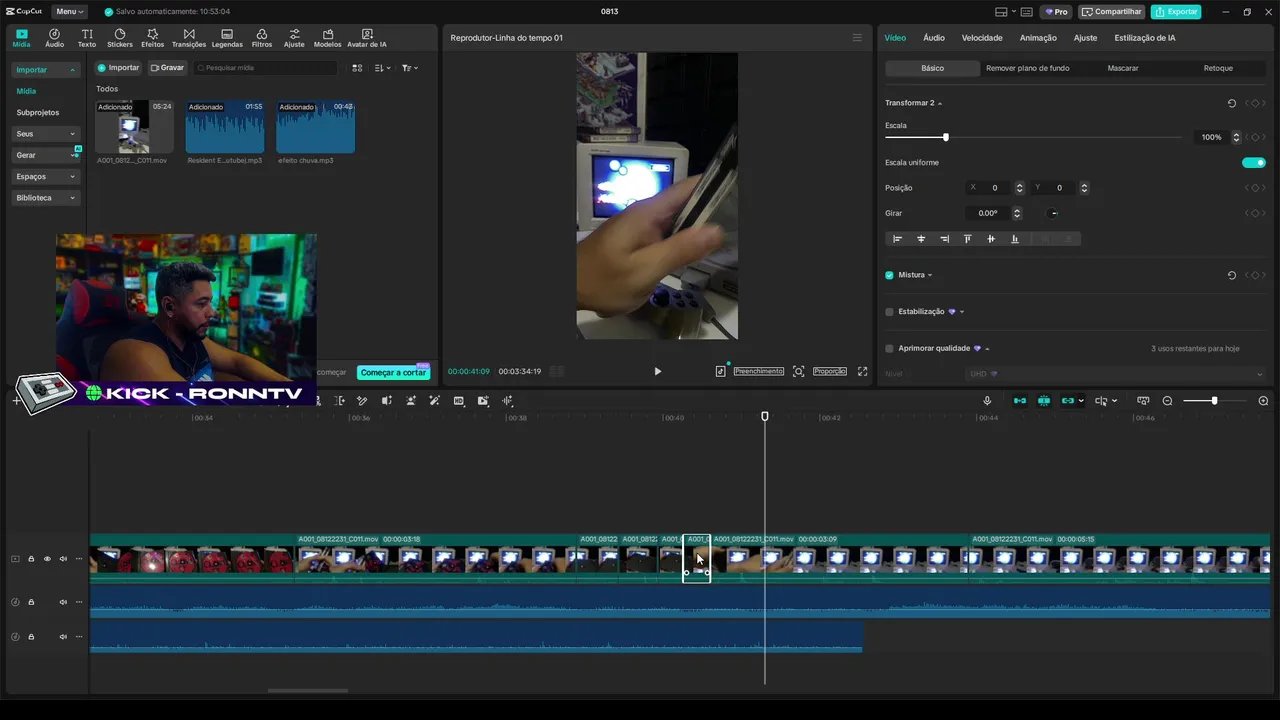
Task: Align to bottom using the alignment icon
Action: tap(1015, 239)
